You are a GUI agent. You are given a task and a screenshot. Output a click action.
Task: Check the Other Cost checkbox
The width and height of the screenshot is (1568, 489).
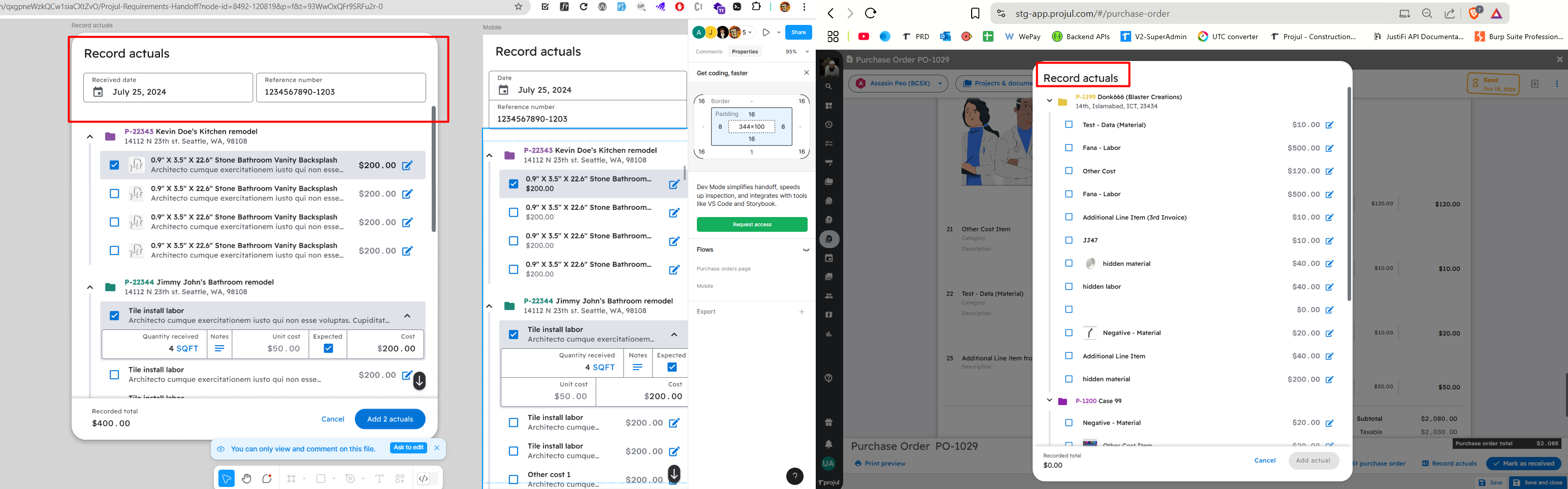click(x=1068, y=170)
